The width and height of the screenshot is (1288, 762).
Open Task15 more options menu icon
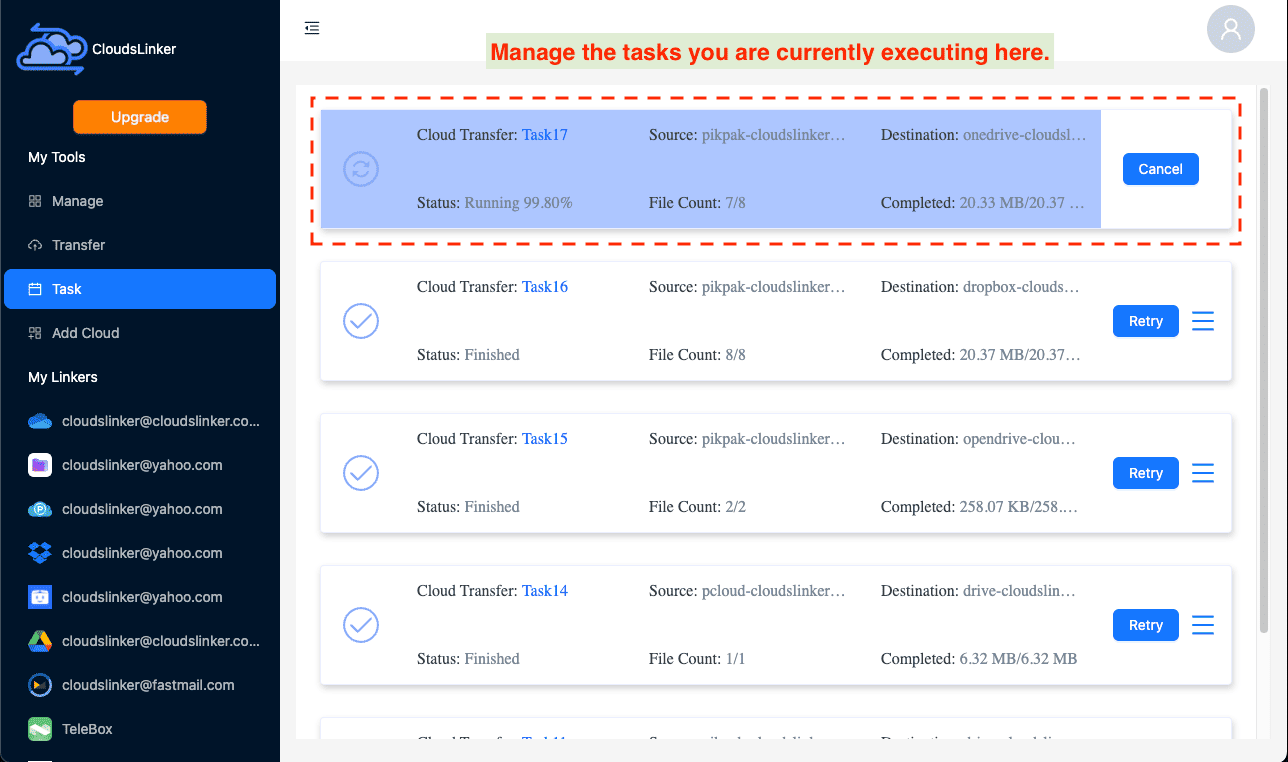pos(1203,473)
